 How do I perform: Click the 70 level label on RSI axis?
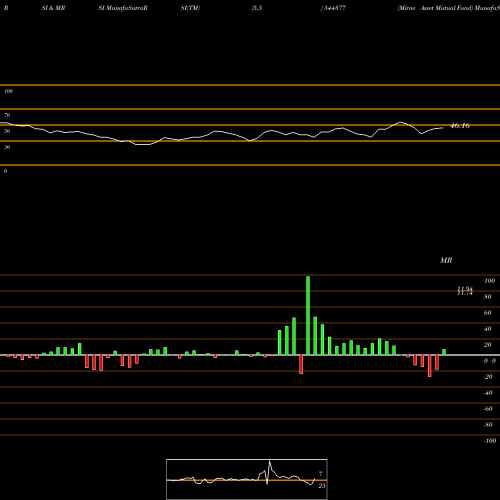(7, 115)
